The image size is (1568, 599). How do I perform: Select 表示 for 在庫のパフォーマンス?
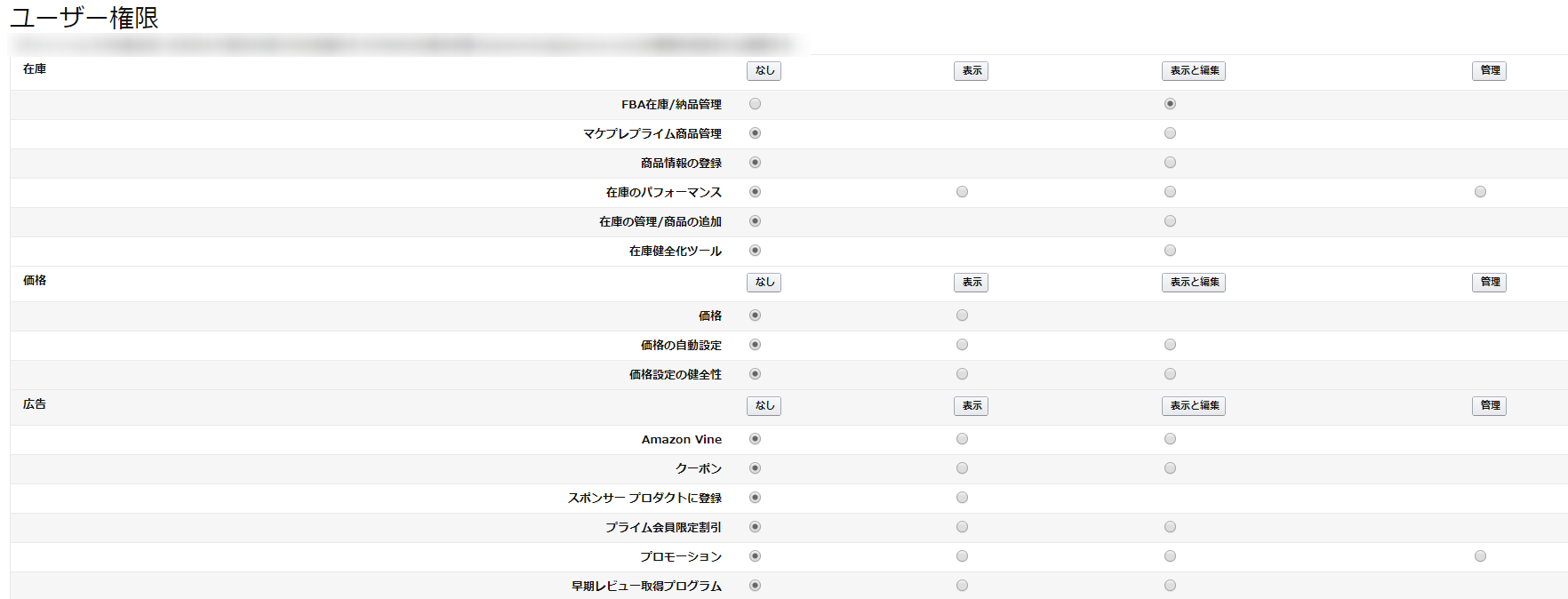pos(962,192)
